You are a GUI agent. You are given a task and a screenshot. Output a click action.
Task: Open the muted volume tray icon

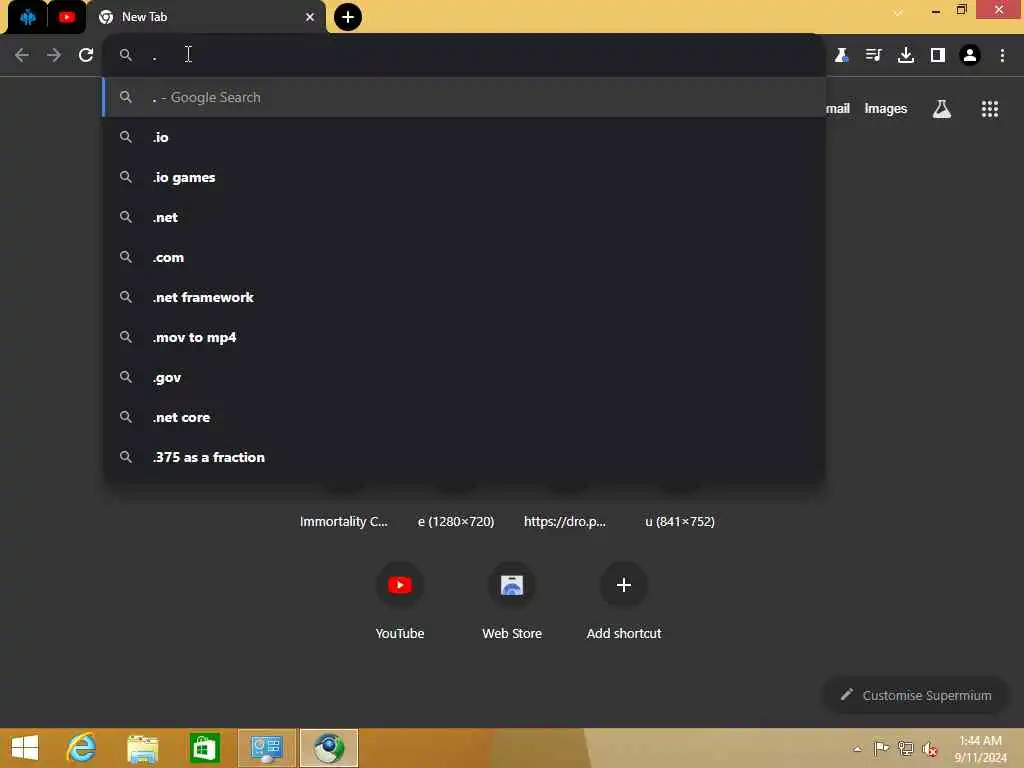pyautogui.click(x=929, y=748)
